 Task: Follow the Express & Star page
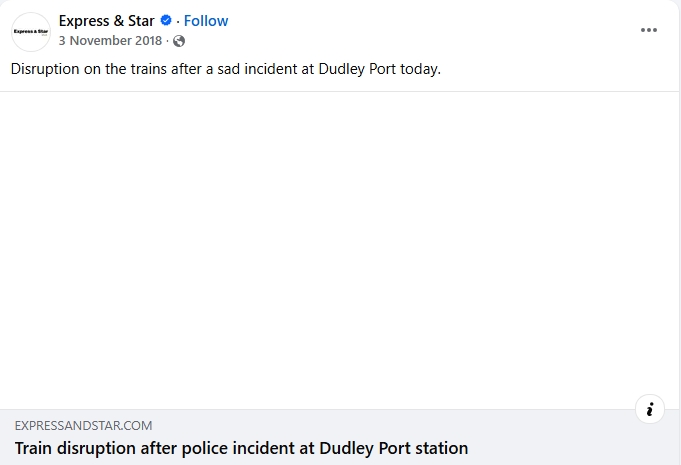(206, 21)
